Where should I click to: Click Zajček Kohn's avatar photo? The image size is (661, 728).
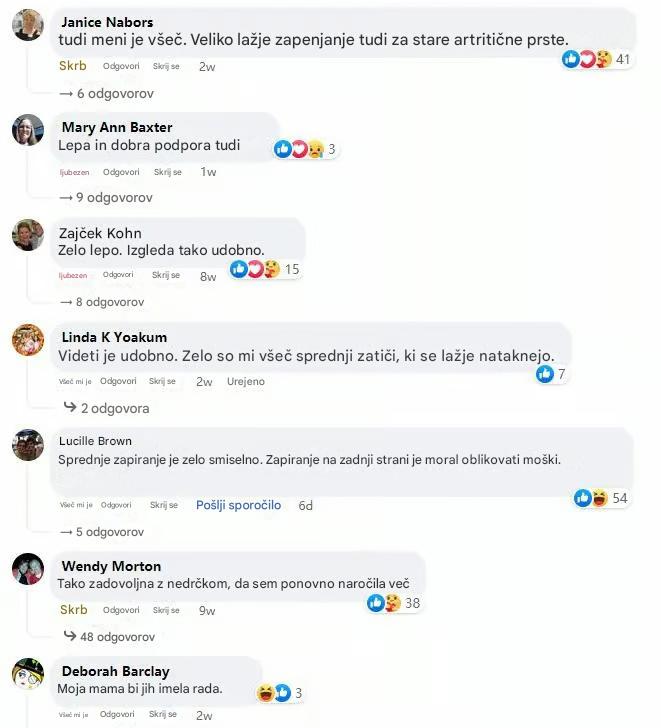pos(27,235)
